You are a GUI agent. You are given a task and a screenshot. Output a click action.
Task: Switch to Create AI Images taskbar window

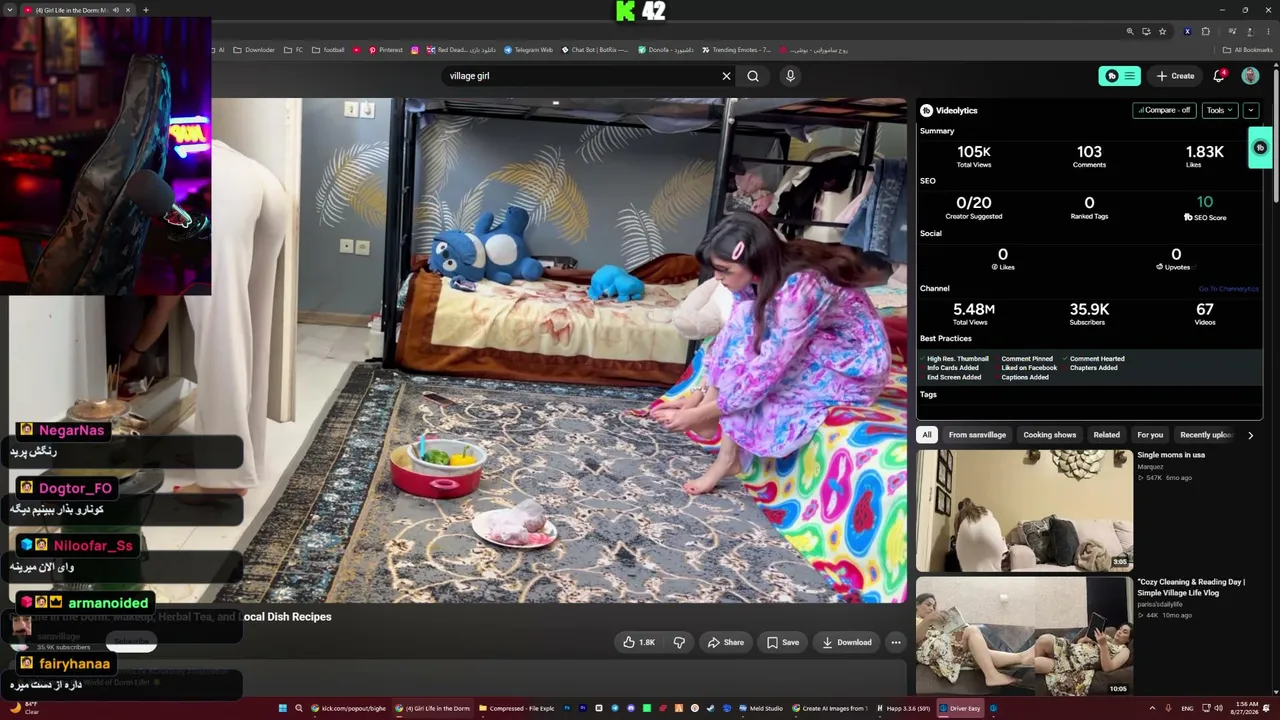pos(829,708)
